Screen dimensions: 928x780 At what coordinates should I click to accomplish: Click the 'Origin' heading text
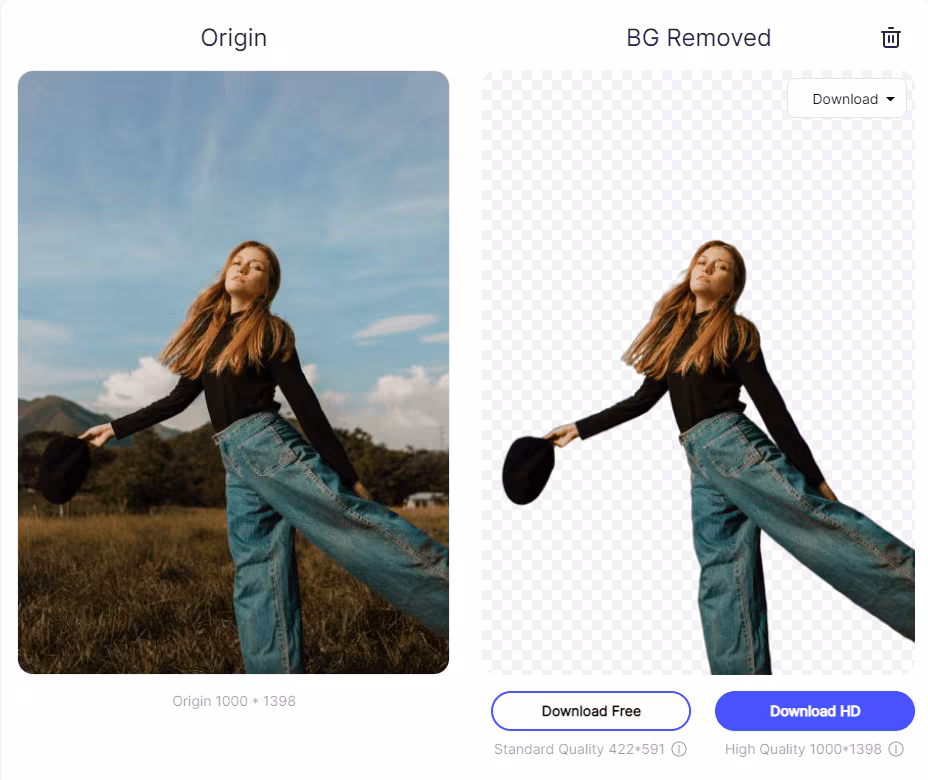[234, 38]
